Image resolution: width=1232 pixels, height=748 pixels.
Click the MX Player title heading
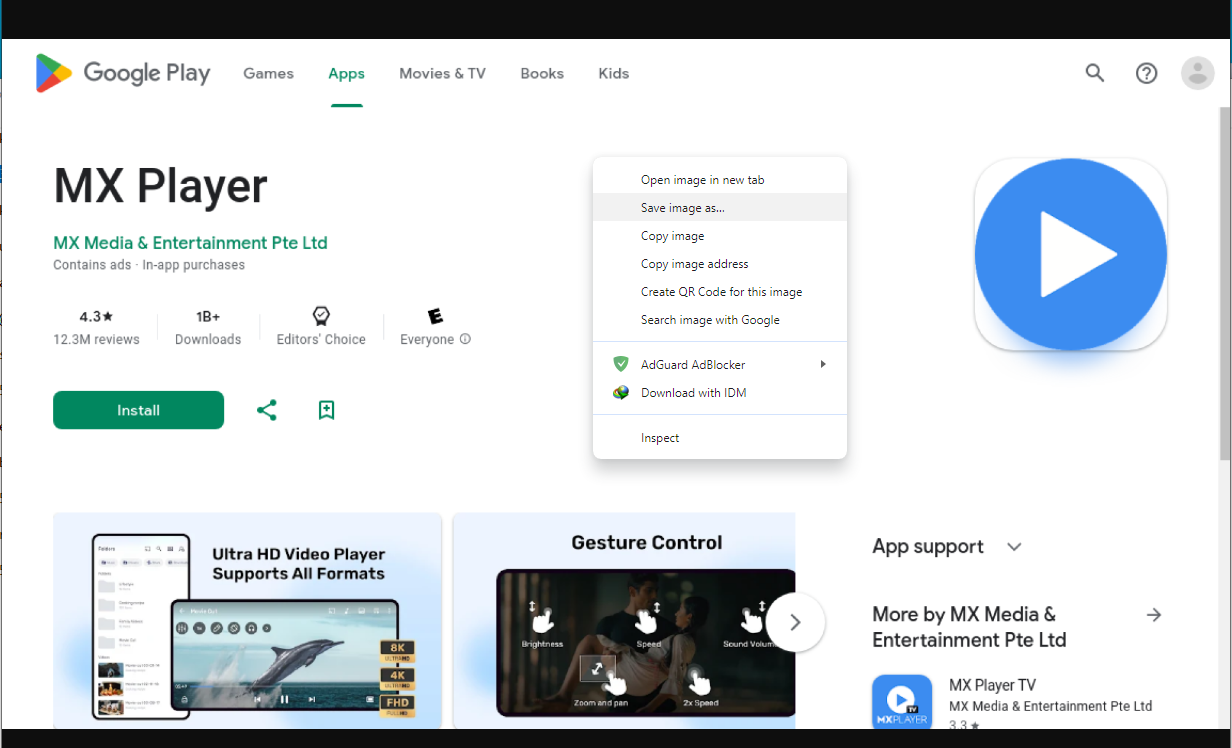click(x=160, y=186)
